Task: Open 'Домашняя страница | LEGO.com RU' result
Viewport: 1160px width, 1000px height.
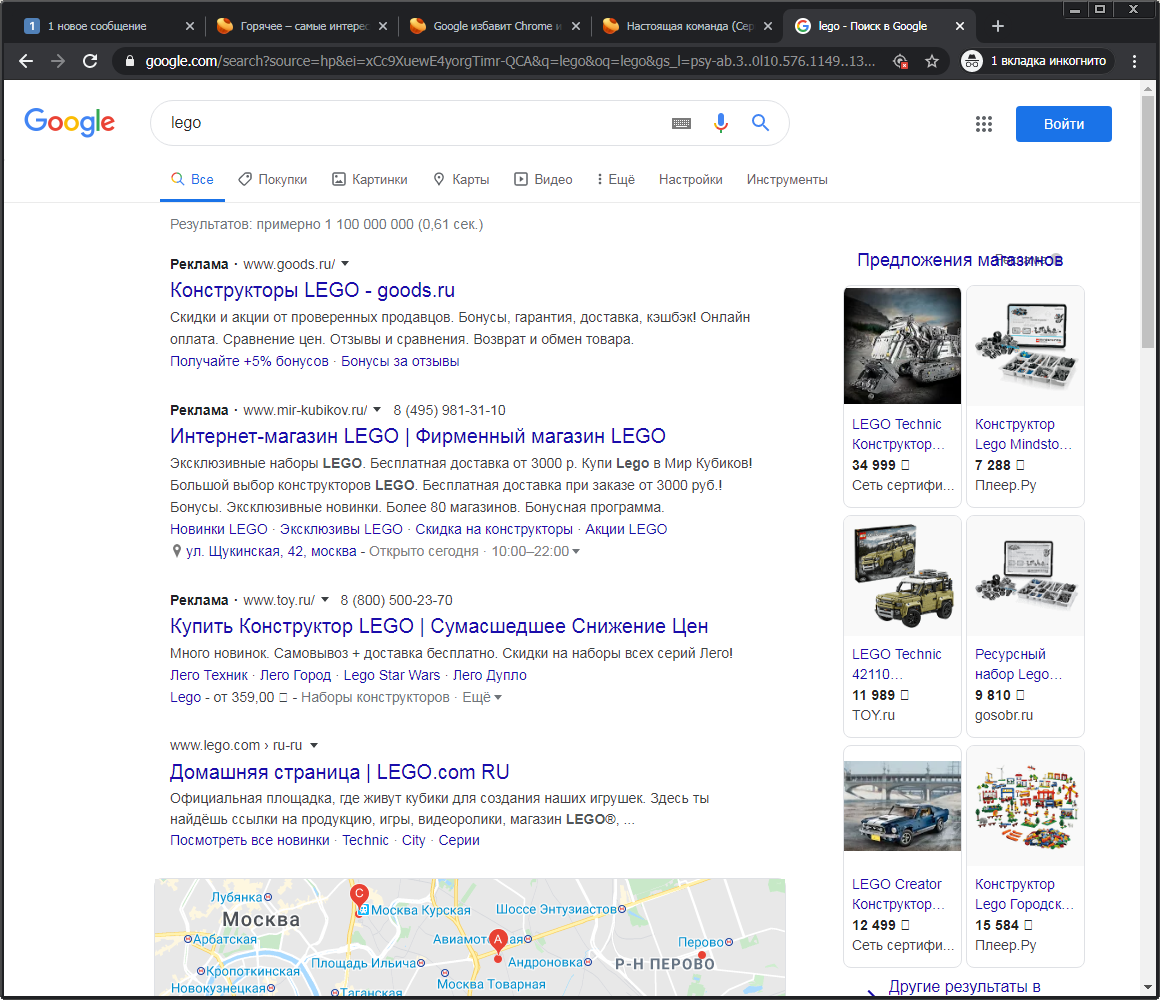Action: click(340, 771)
